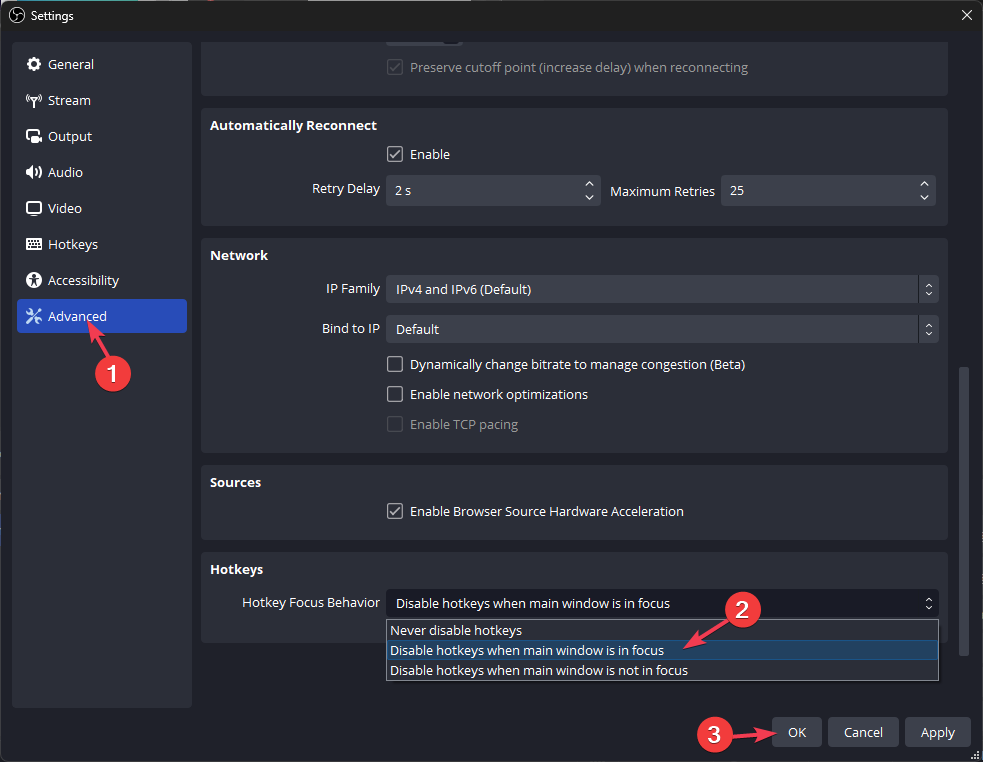The height and width of the screenshot is (762, 983).
Task: Click the General gear icon in sidebar
Action: (34, 64)
